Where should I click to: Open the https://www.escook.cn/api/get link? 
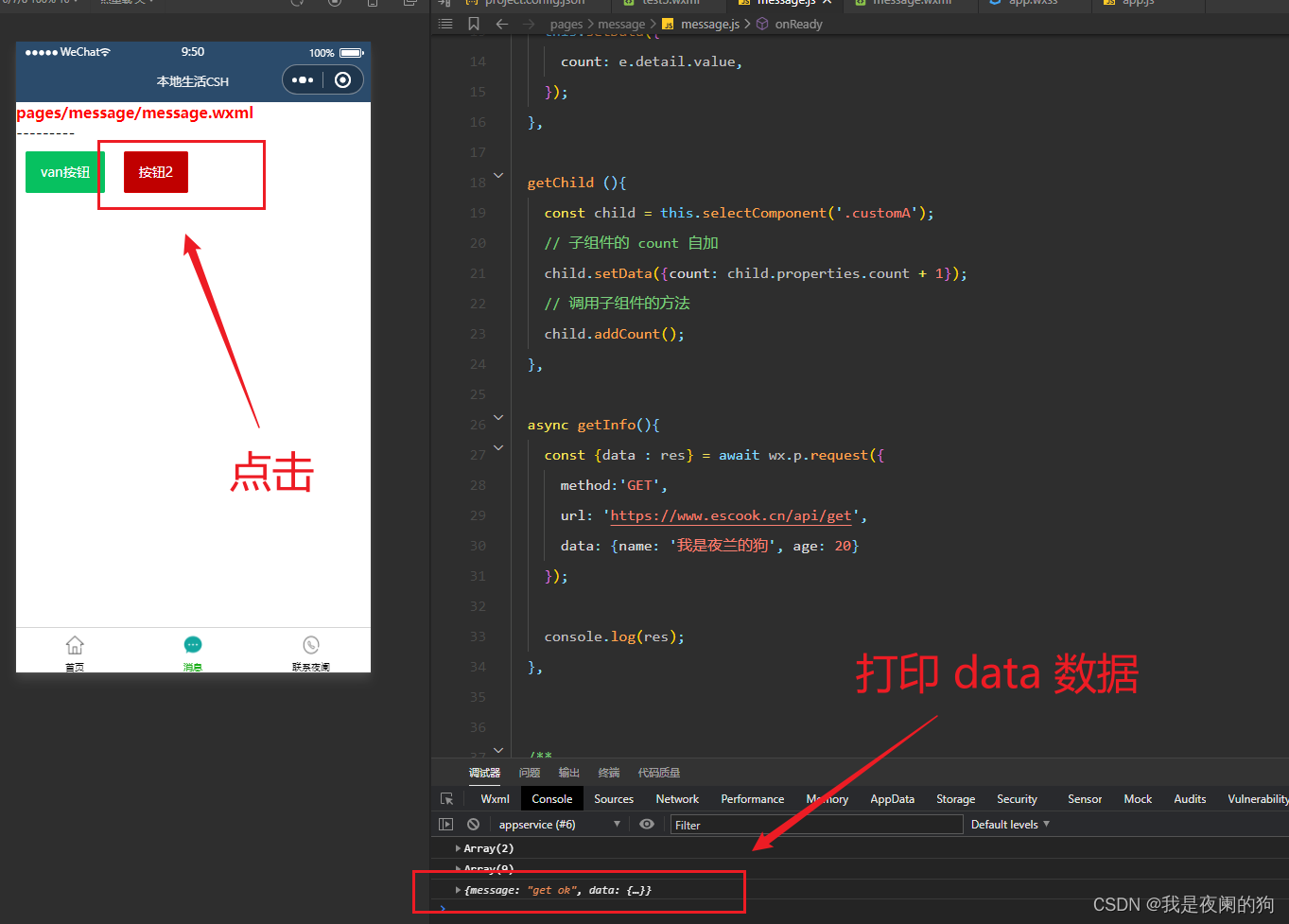tap(731, 515)
